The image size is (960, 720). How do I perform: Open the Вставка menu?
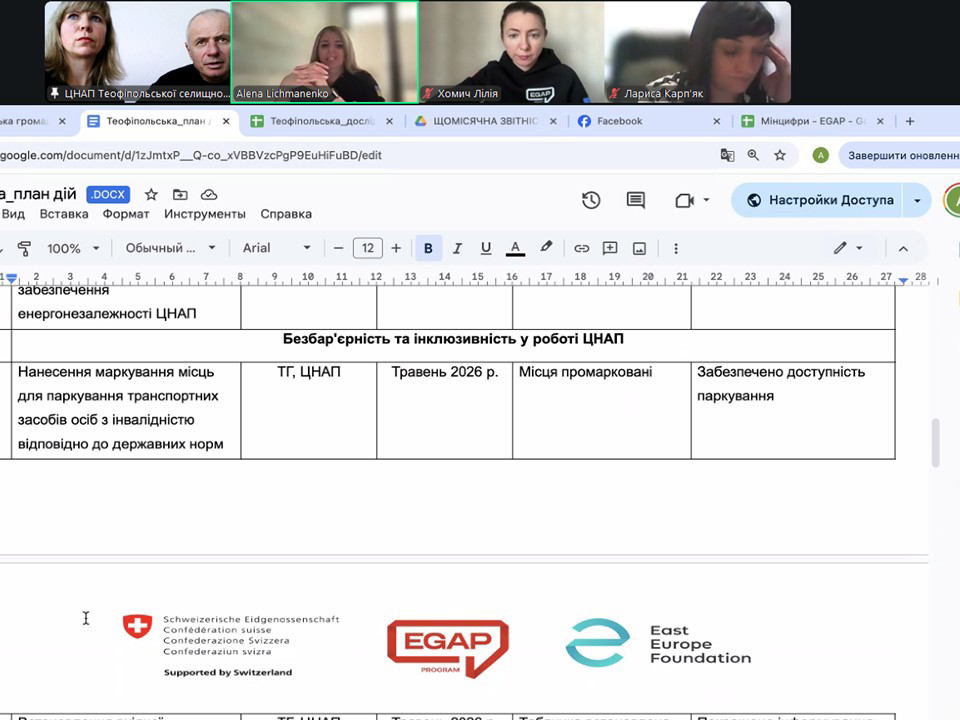coord(64,214)
